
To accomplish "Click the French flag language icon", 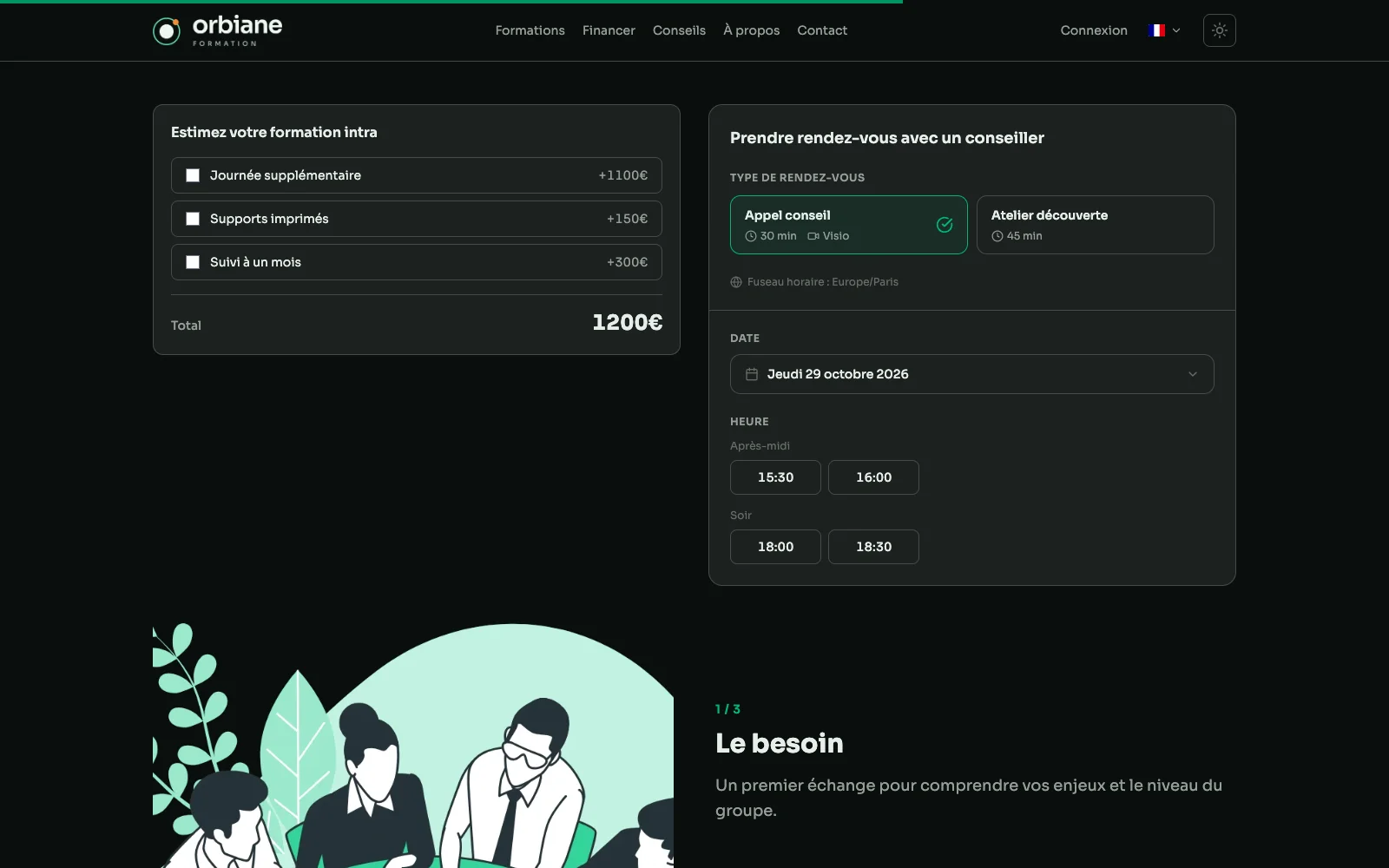I will point(1155,30).
